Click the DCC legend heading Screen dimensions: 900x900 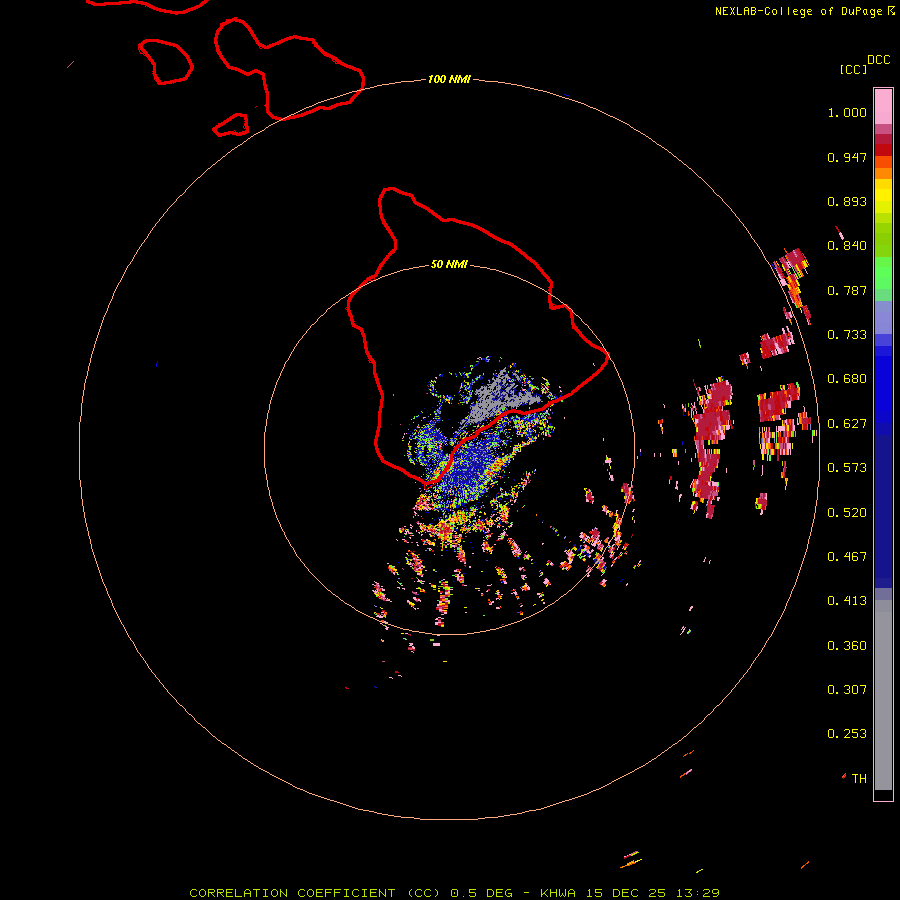(x=878, y=60)
